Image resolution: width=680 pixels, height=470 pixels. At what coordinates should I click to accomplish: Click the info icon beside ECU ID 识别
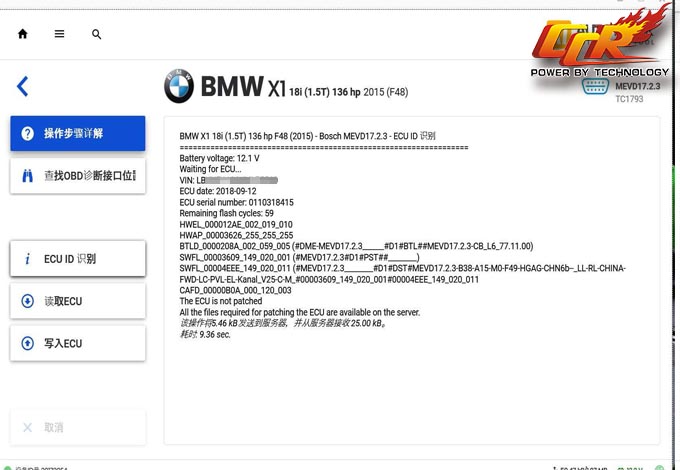[27, 259]
